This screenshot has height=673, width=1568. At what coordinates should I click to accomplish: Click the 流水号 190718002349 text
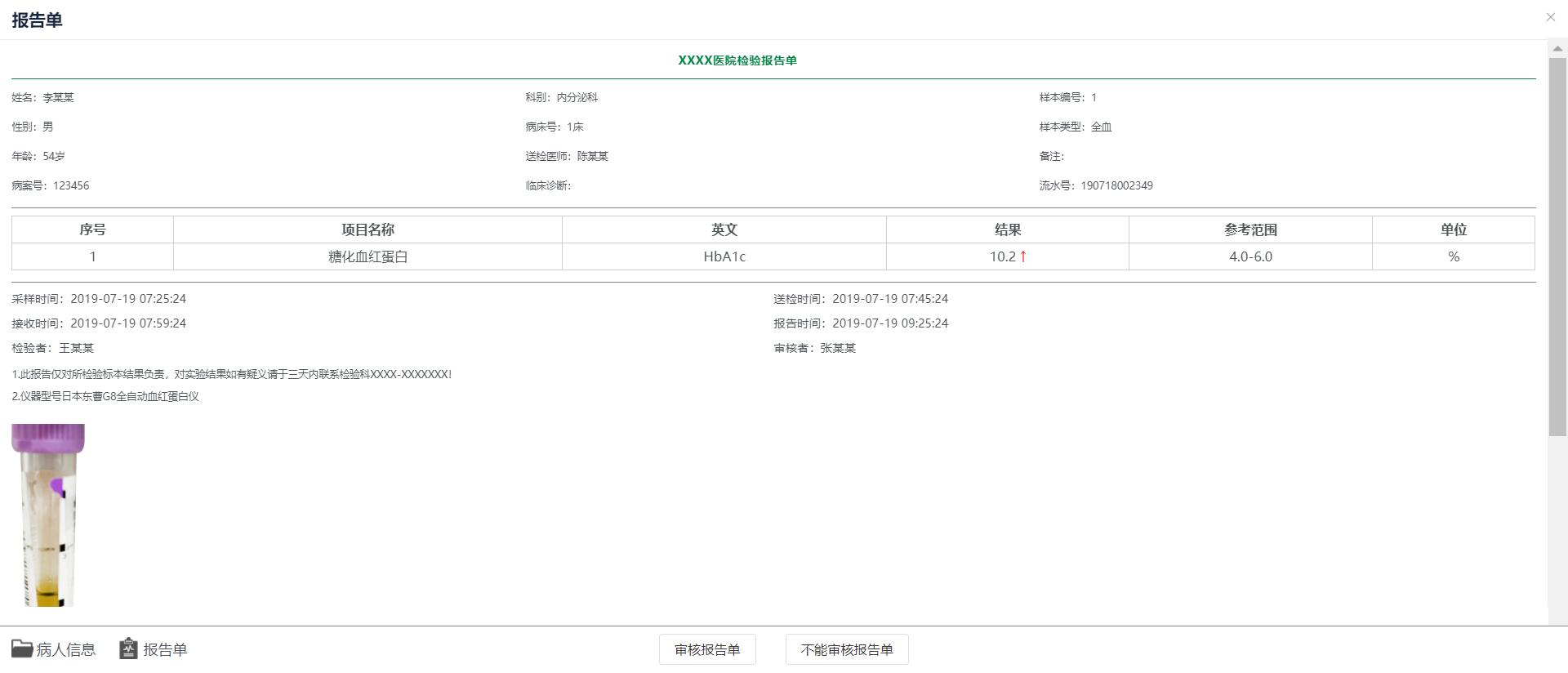(x=1096, y=185)
